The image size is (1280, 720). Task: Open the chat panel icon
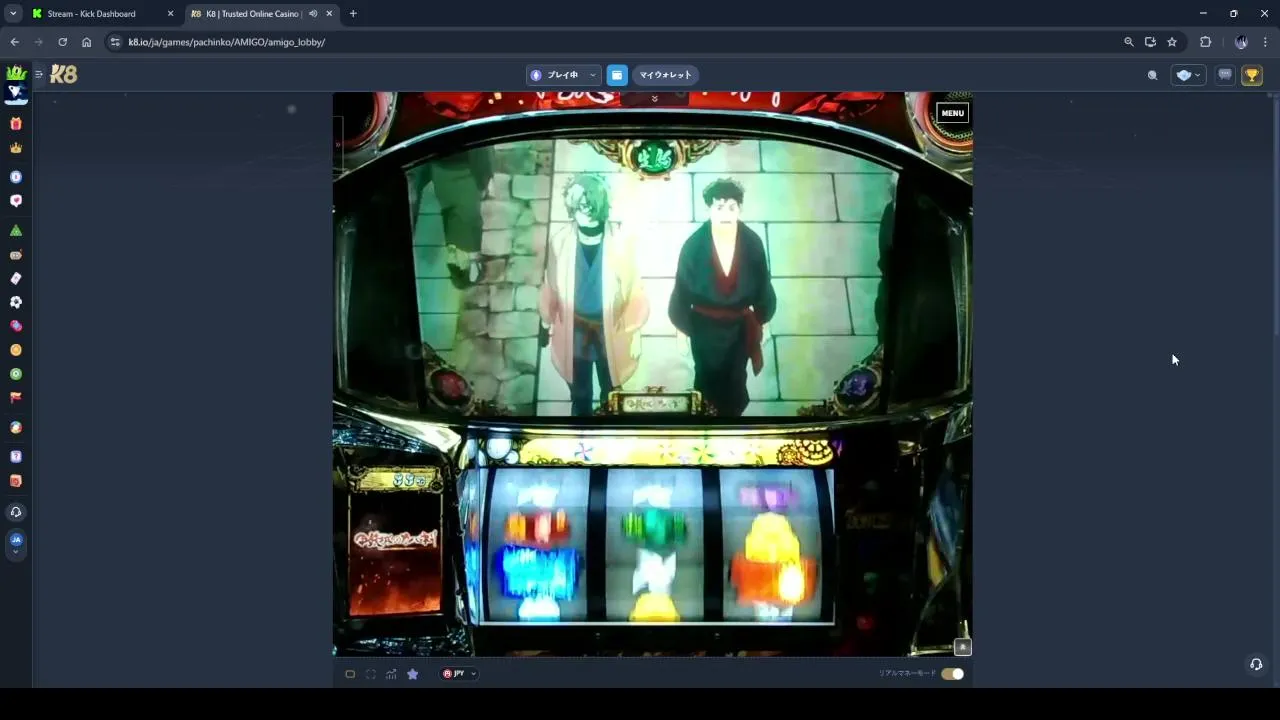tap(1224, 75)
